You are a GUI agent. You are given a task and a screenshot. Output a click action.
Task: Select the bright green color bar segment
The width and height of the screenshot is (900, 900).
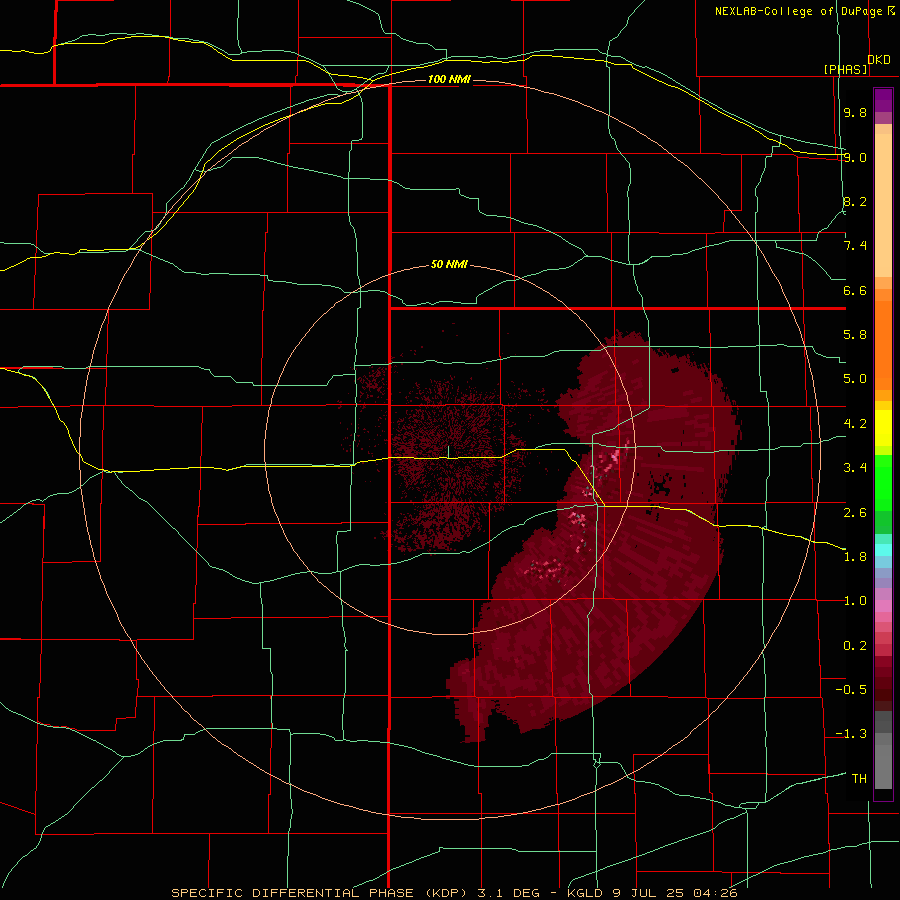(883, 482)
